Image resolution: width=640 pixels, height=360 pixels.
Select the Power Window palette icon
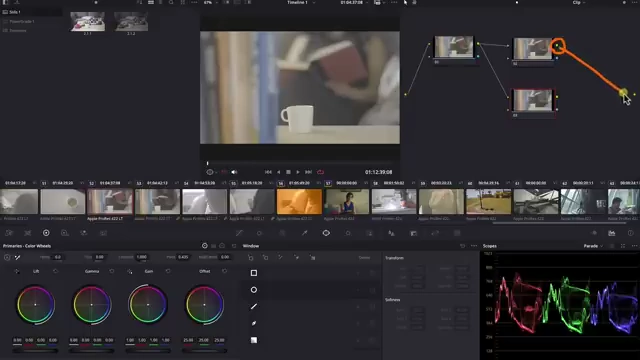(326, 233)
